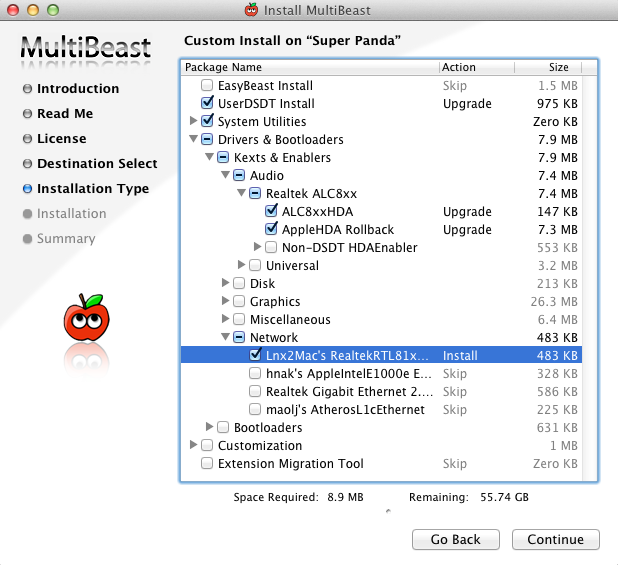Check the Universal audio checkbox
The width and height of the screenshot is (618, 565).
[x=255, y=265]
